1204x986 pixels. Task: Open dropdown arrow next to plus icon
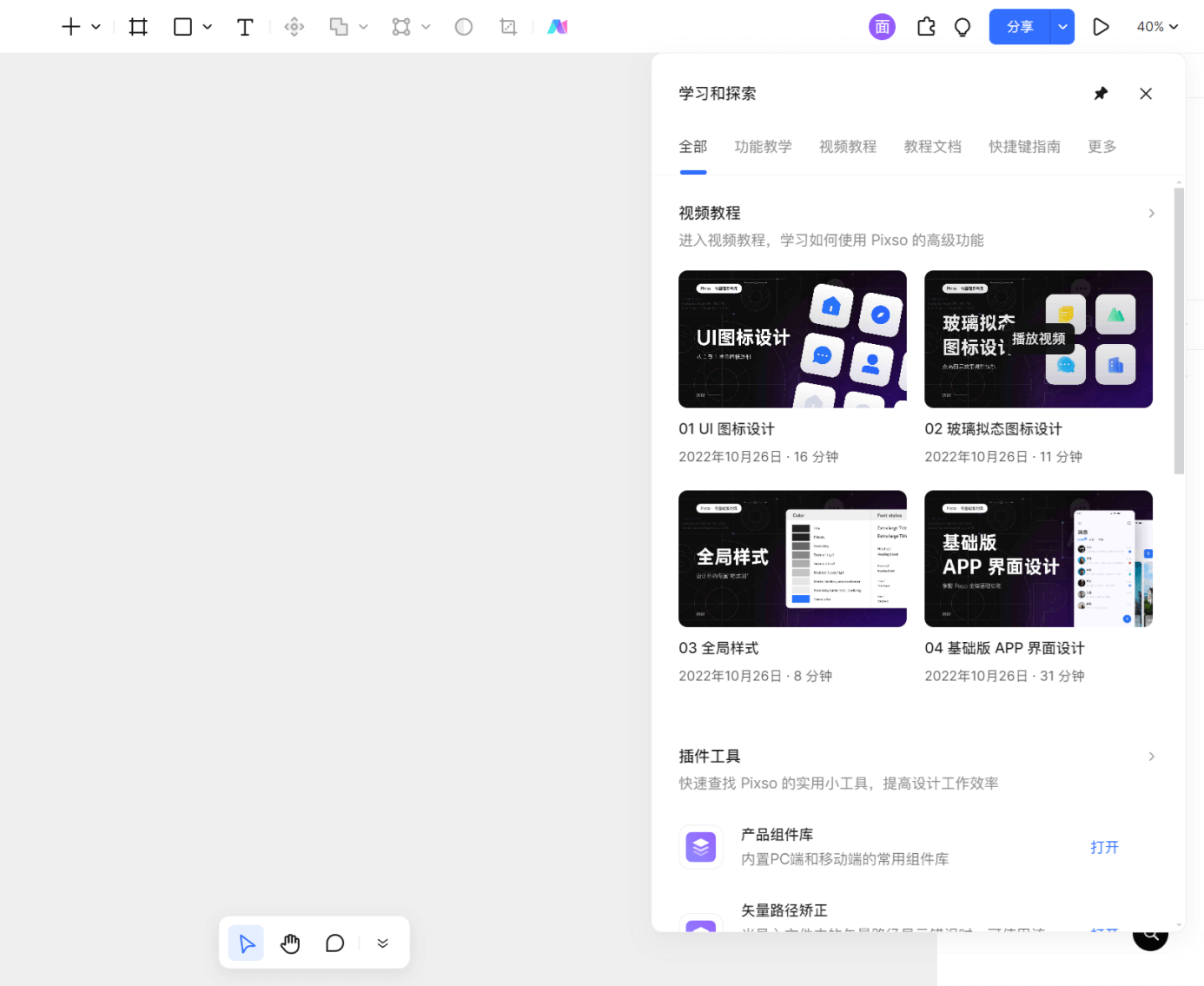[96, 27]
